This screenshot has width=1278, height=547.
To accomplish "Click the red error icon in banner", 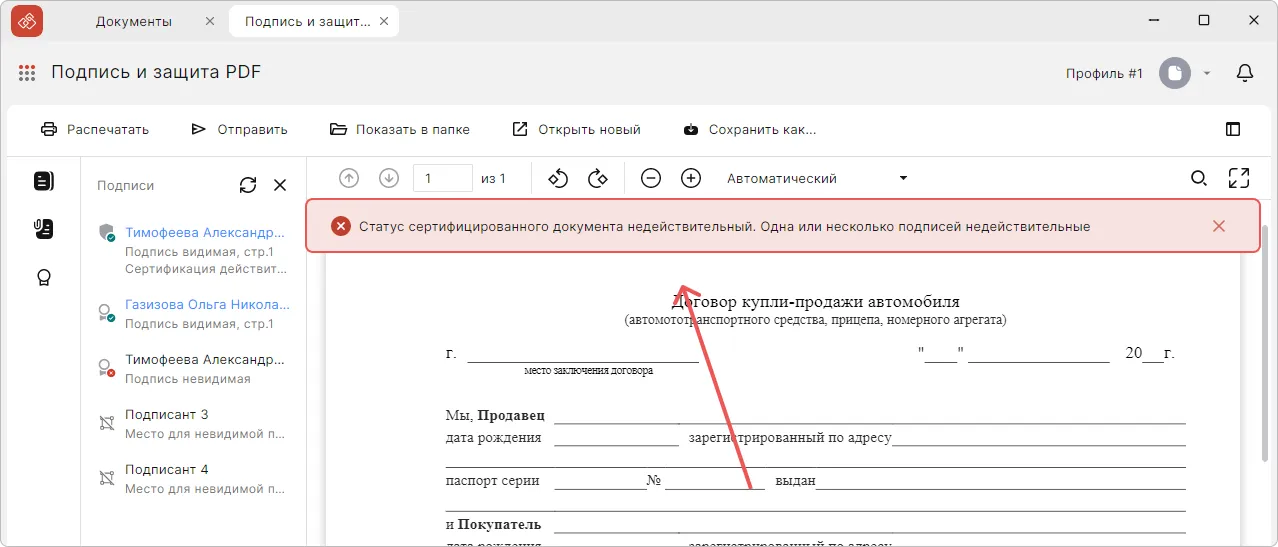I will click(341, 226).
